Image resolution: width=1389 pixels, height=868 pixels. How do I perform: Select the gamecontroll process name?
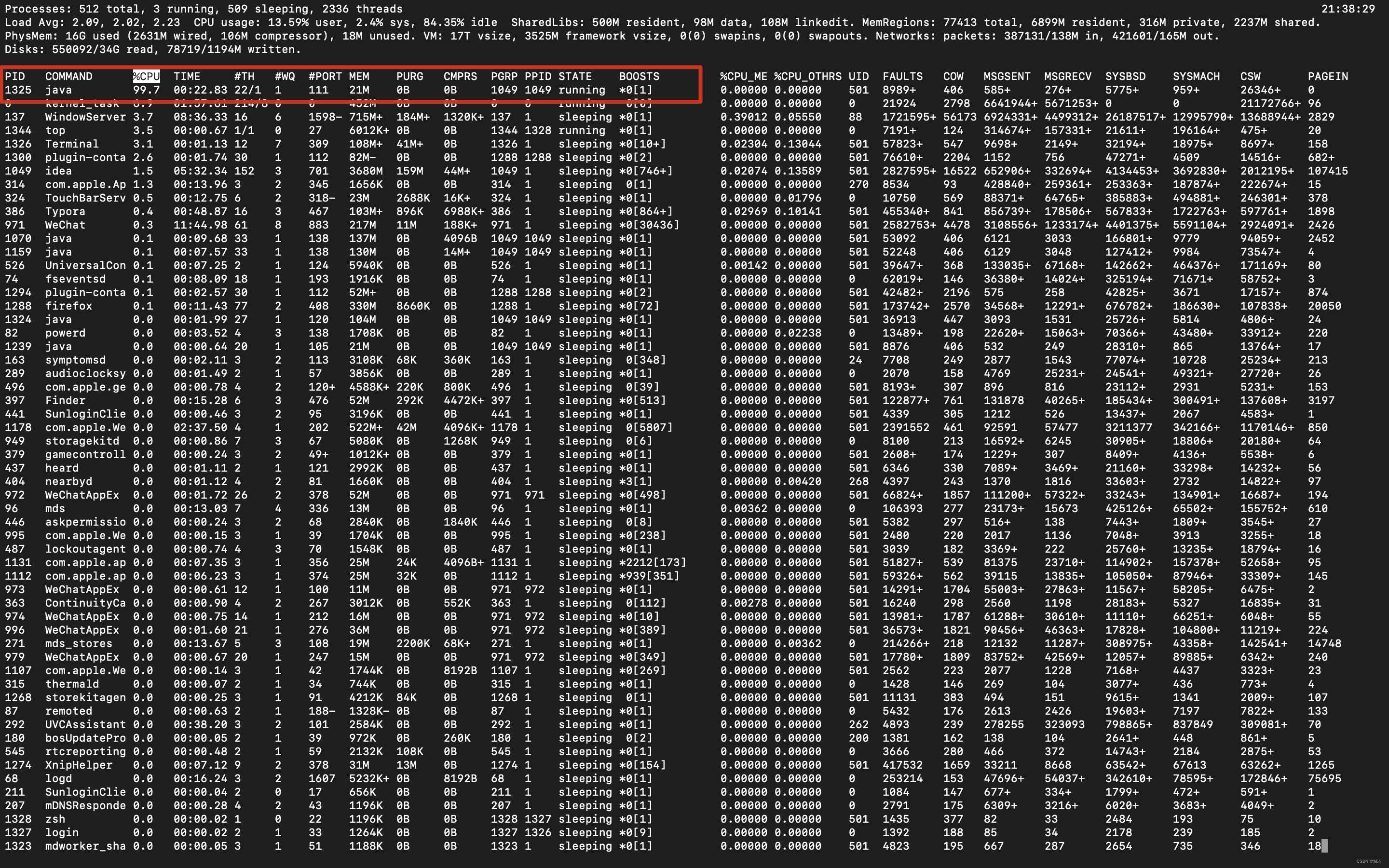85,455
